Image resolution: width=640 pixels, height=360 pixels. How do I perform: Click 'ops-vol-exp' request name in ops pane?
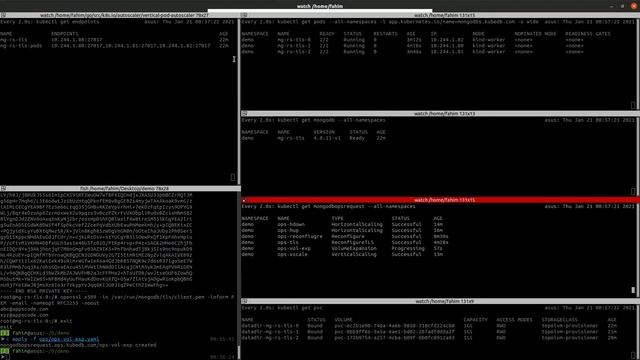[294, 248]
